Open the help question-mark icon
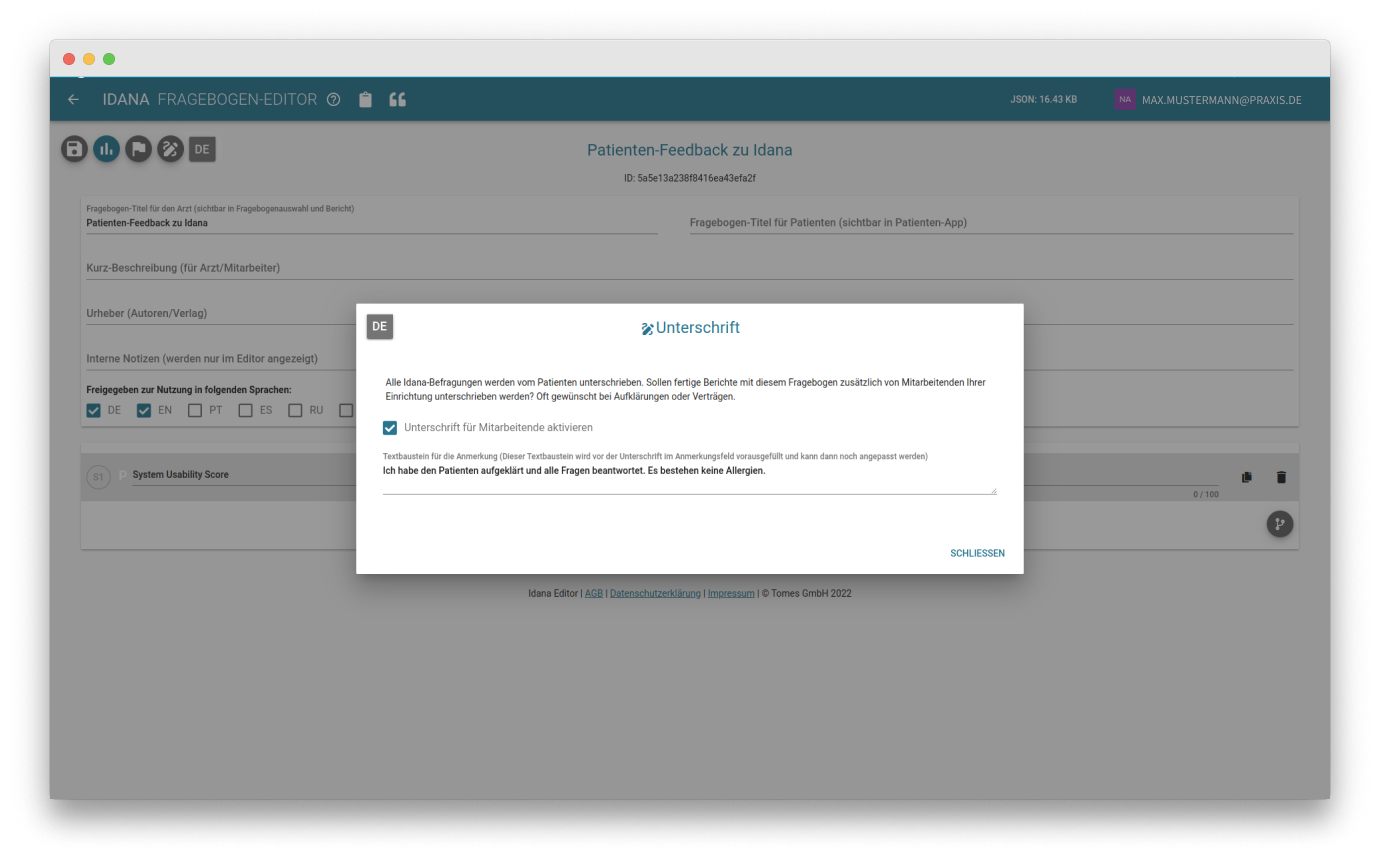The image size is (1380, 859). coord(334,100)
